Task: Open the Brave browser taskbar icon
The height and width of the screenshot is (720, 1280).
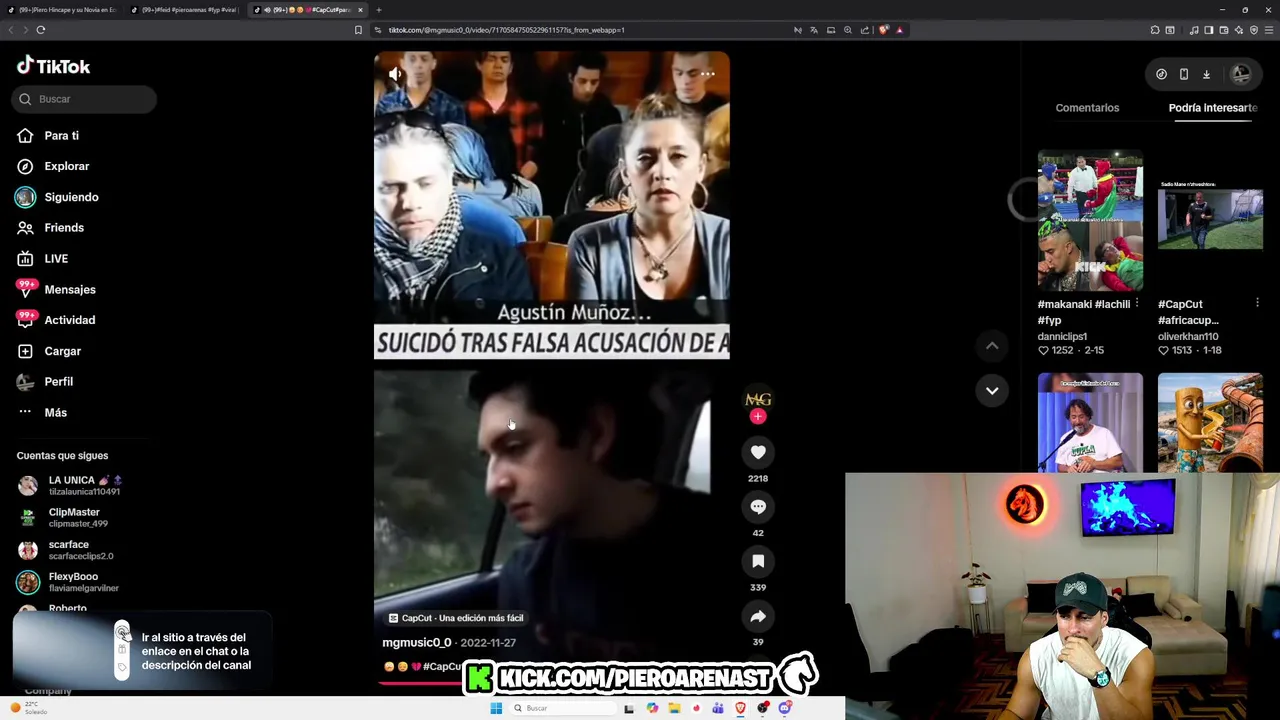Action: 740,708
